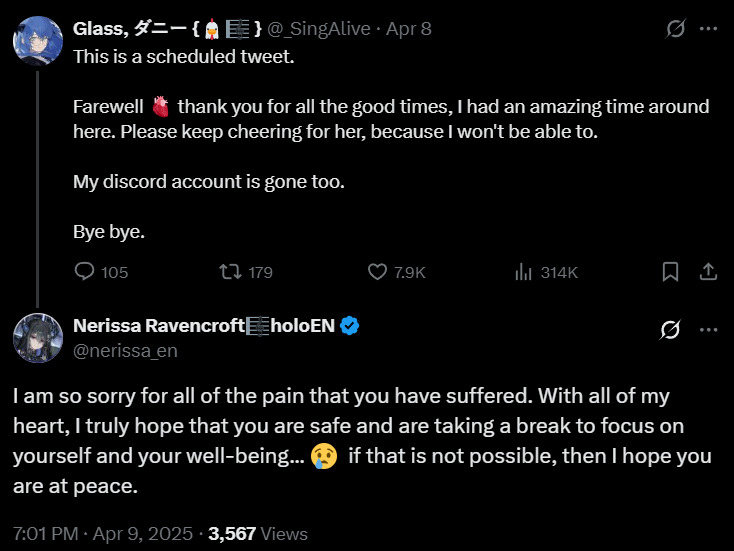Click the Grok icon on Glass's tweet
This screenshot has height=551, width=734.
[x=675, y=29]
